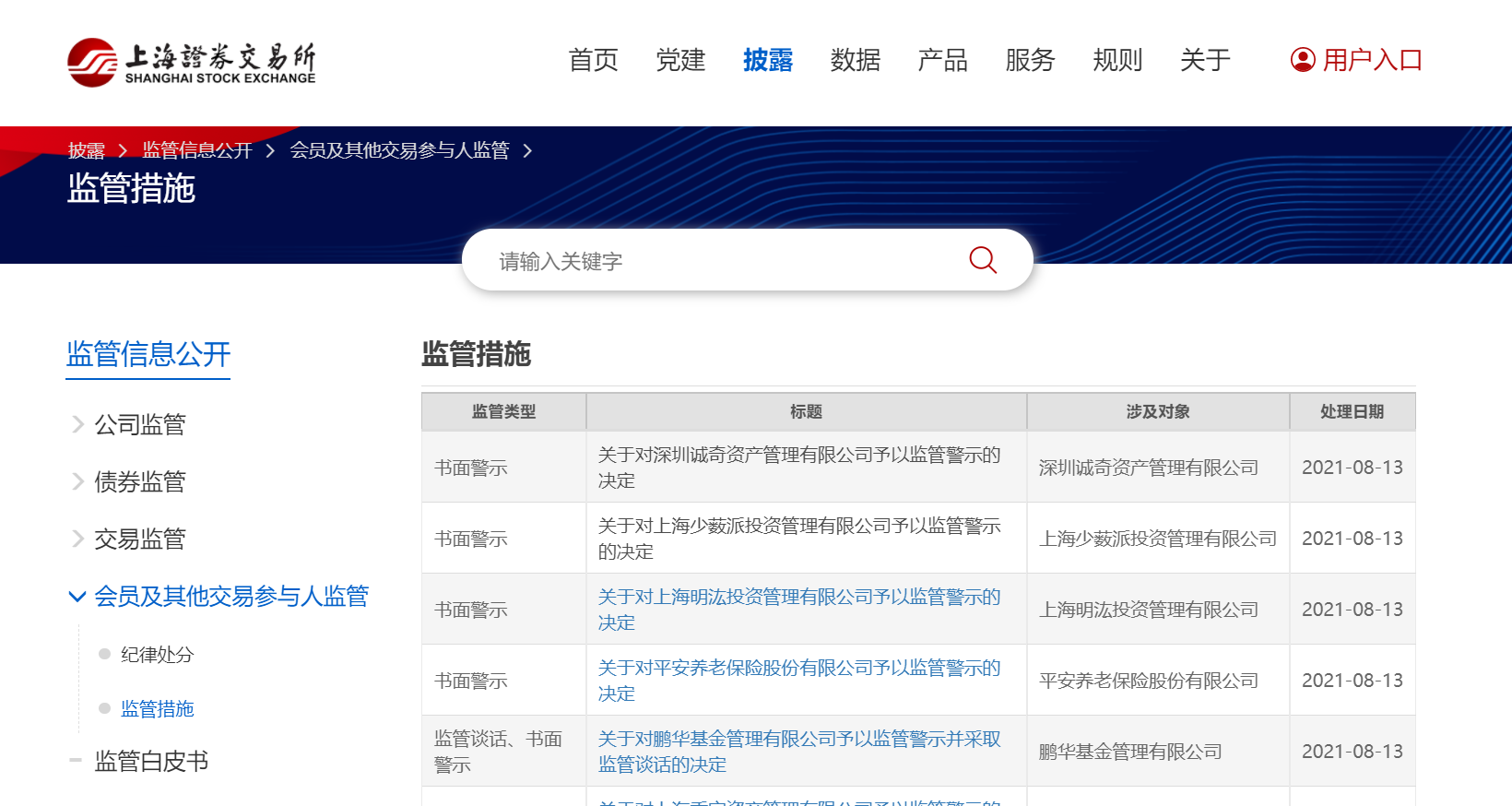Click the 监管信息公开 breadcrumb link
This screenshot has width=1512, height=806.
coord(197,150)
